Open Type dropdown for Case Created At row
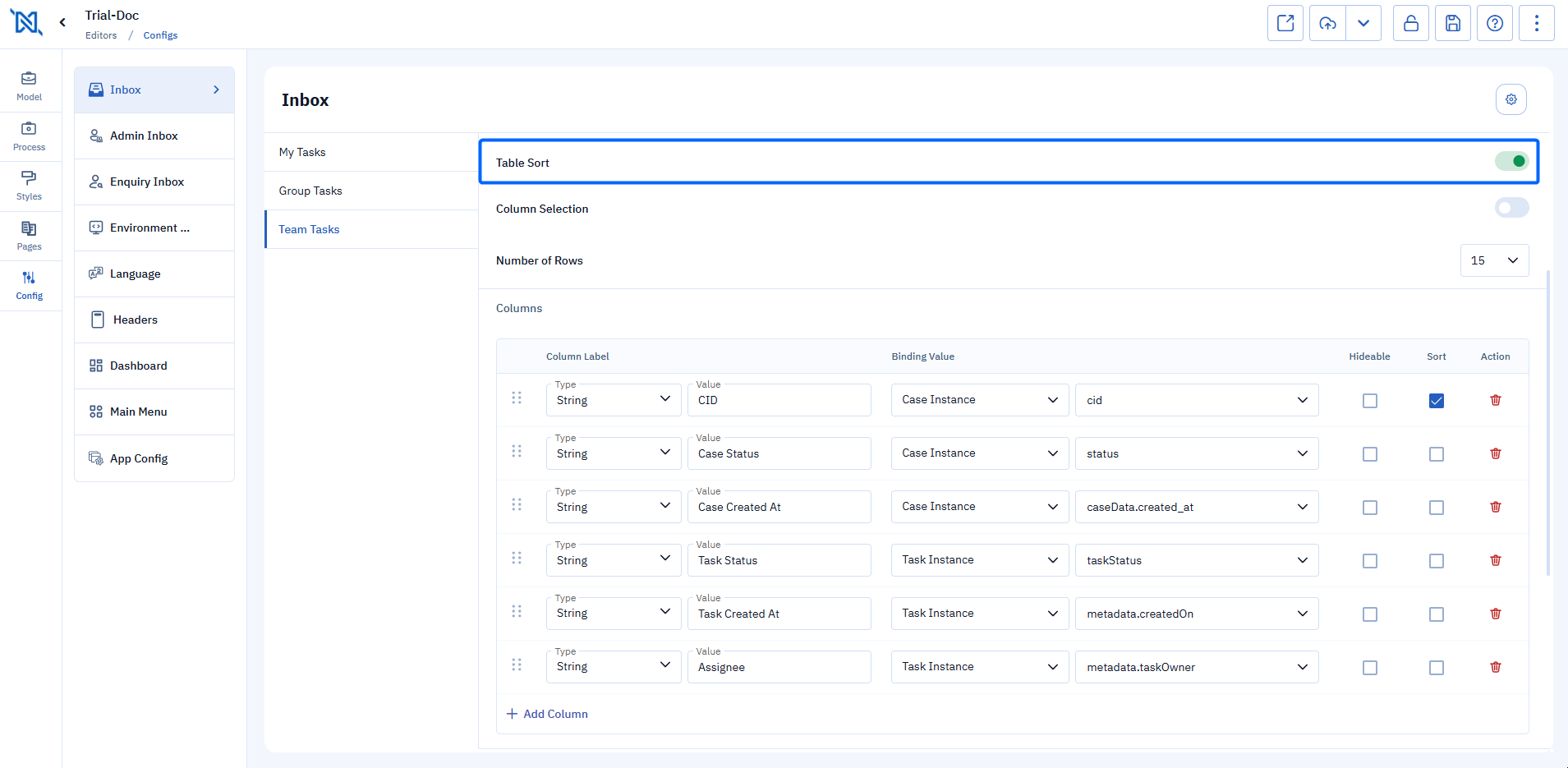The image size is (1568, 768). pos(613,507)
